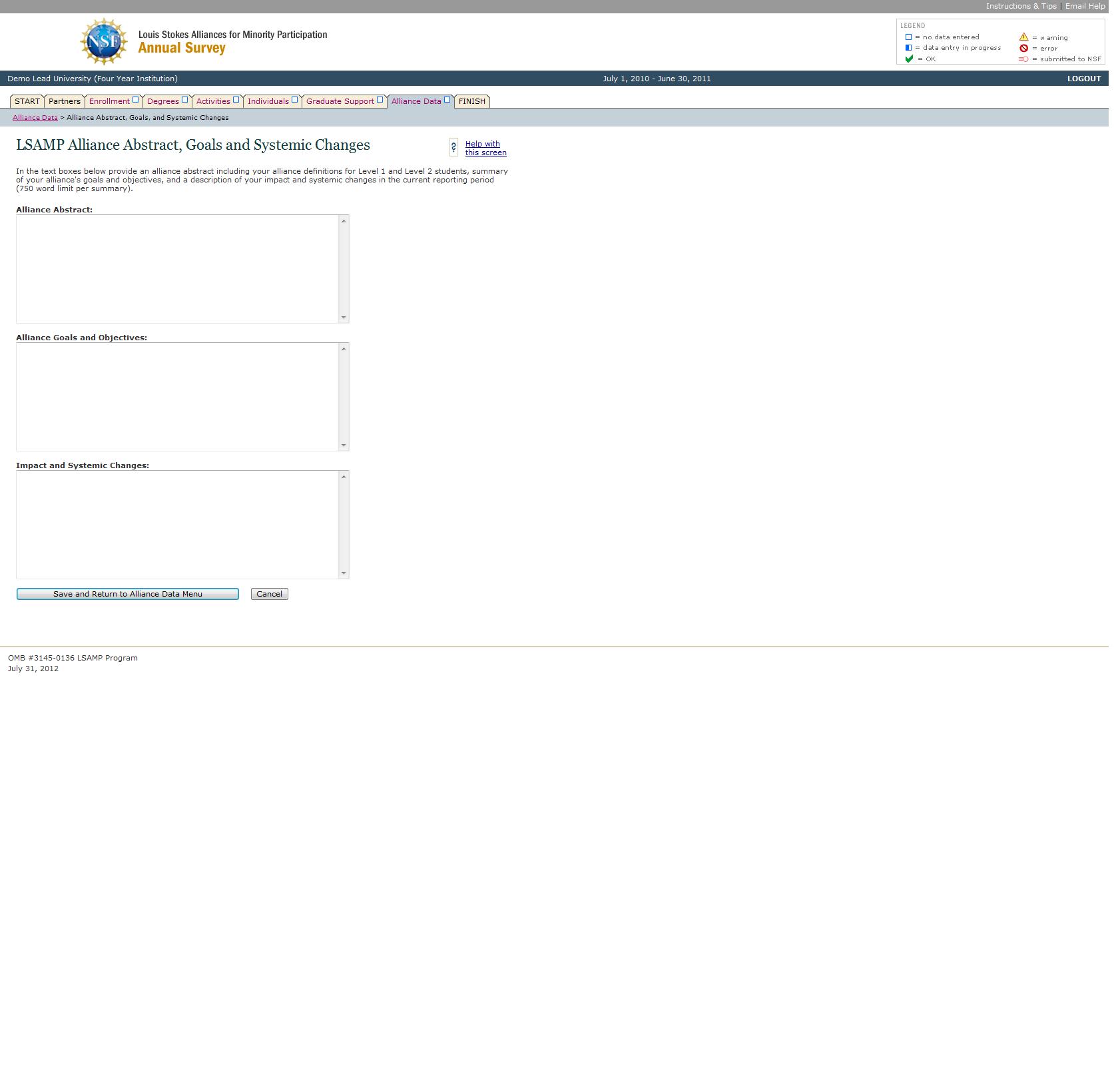Viewport: 1114px width, 1092px height.
Task: Click the Alliance Data breadcrumb link
Action: 35,118
